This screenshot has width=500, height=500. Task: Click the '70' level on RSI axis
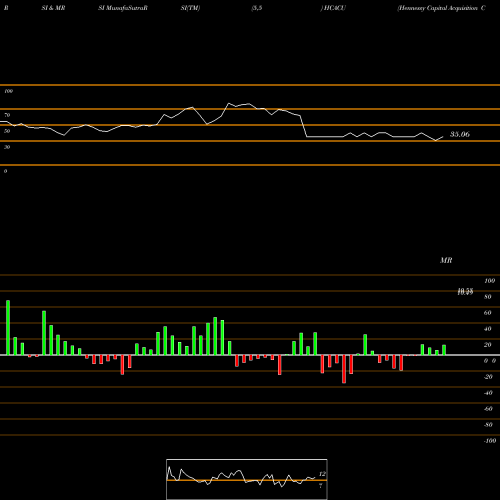point(7,115)
